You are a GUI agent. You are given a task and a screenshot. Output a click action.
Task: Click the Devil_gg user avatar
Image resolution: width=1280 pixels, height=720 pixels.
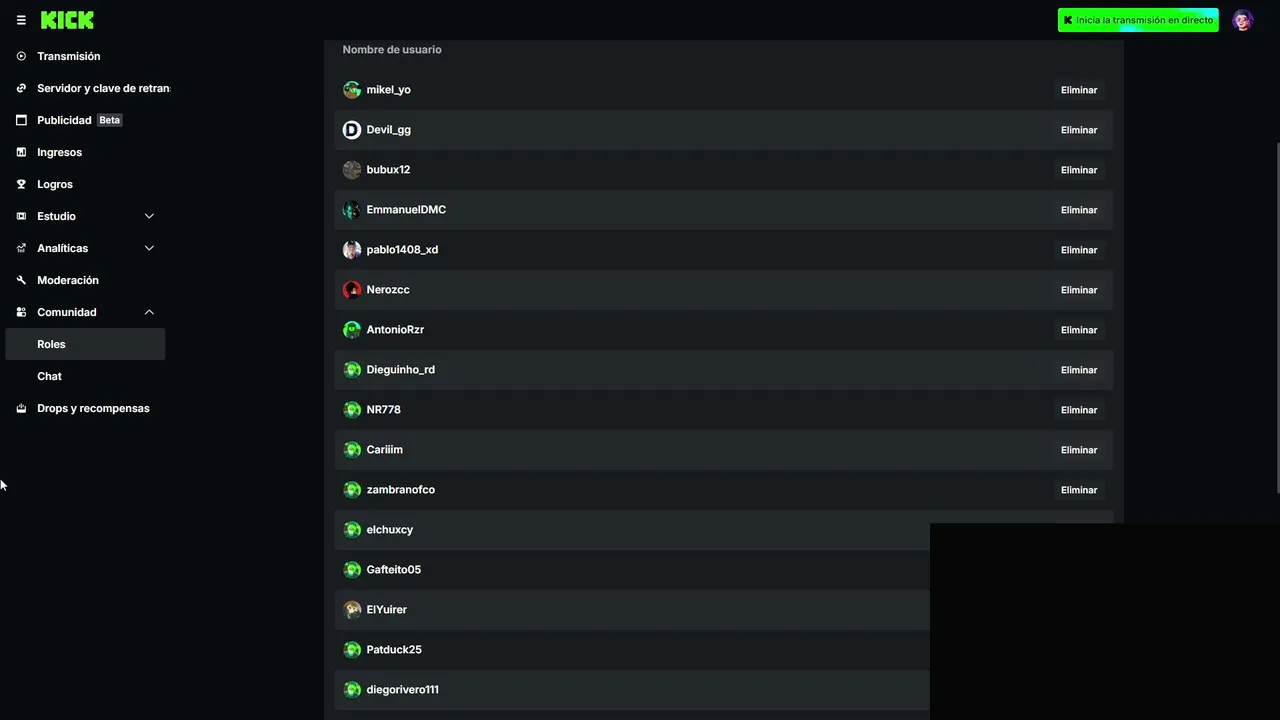point(352,130)
